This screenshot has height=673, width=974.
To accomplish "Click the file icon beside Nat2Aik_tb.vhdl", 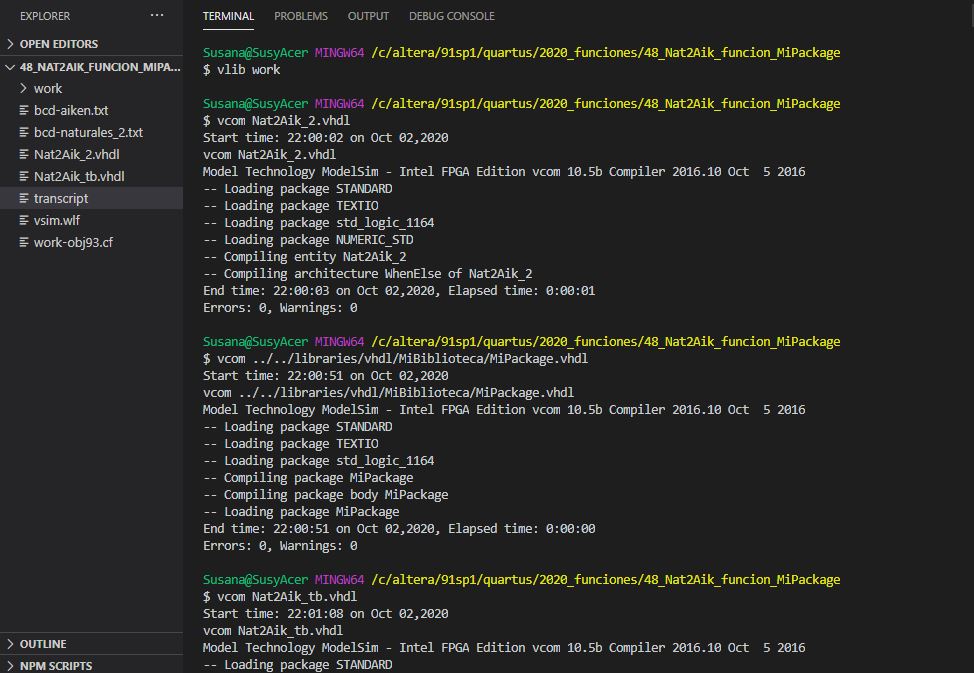I will click(25, 176).
